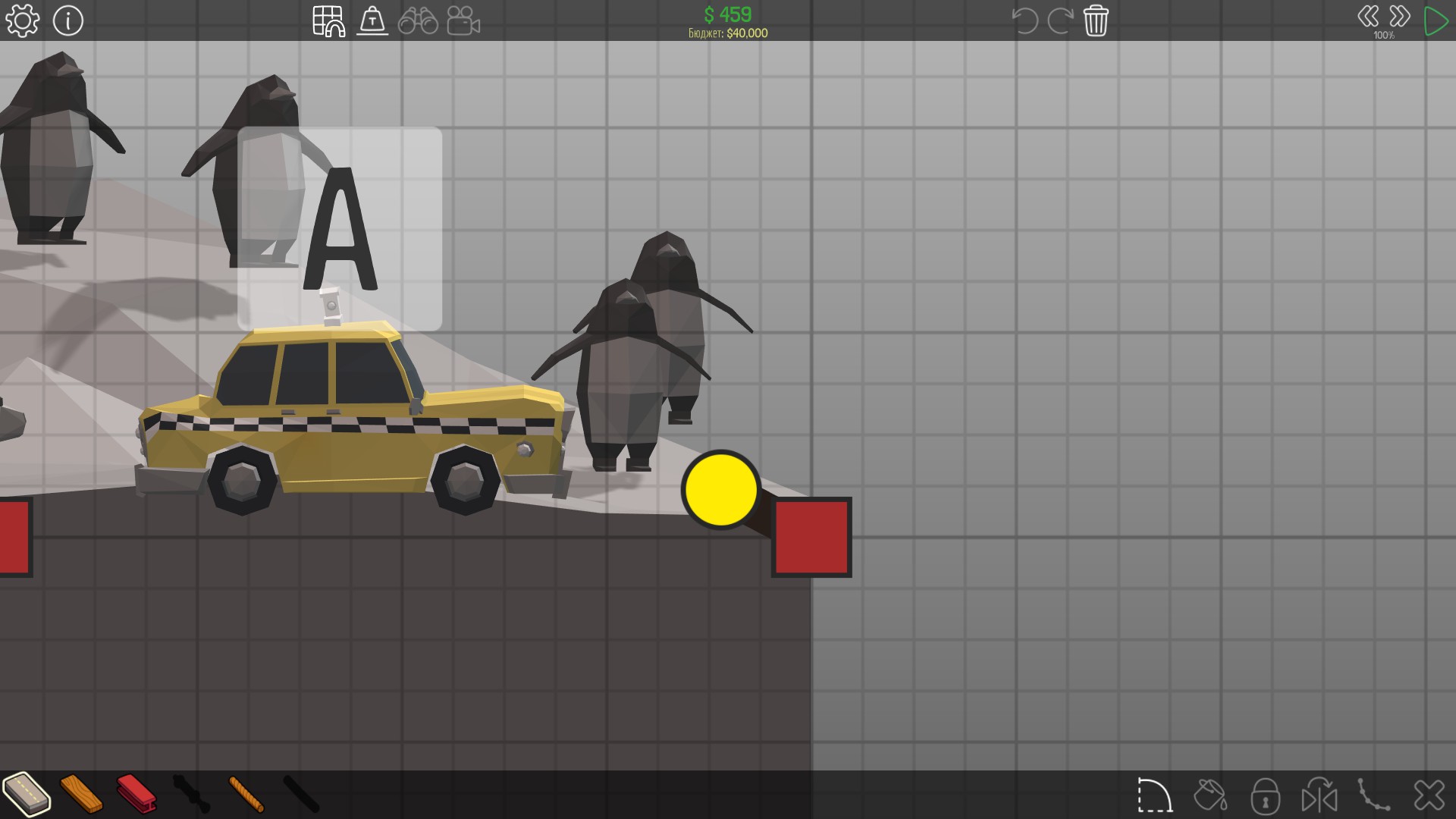Select the rope material
Screen dimensions: 1456x819
tap(246, 794)
